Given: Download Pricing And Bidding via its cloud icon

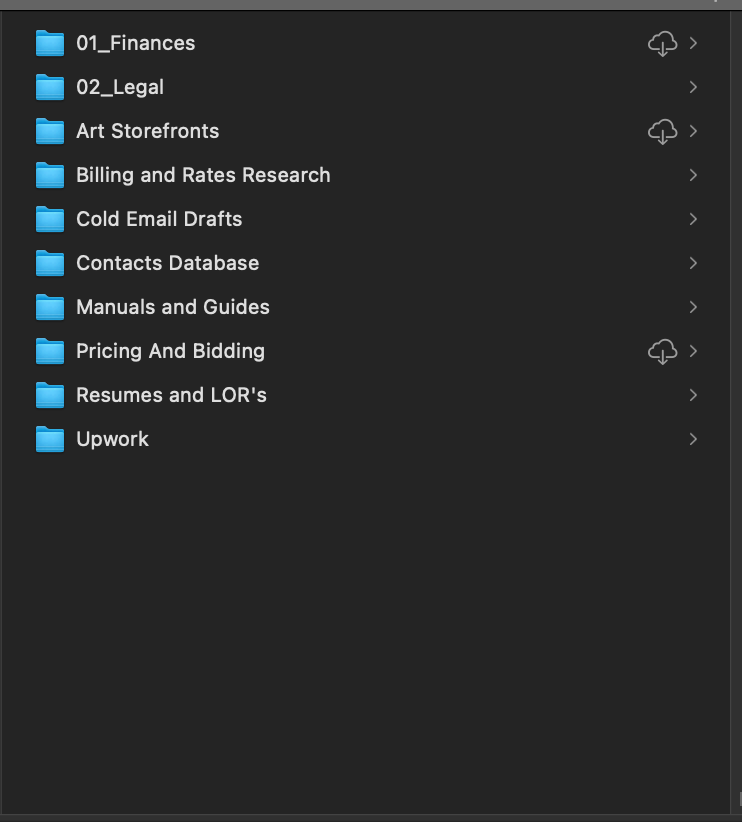Looking at the screenshot, I should [x=662, y=352].
